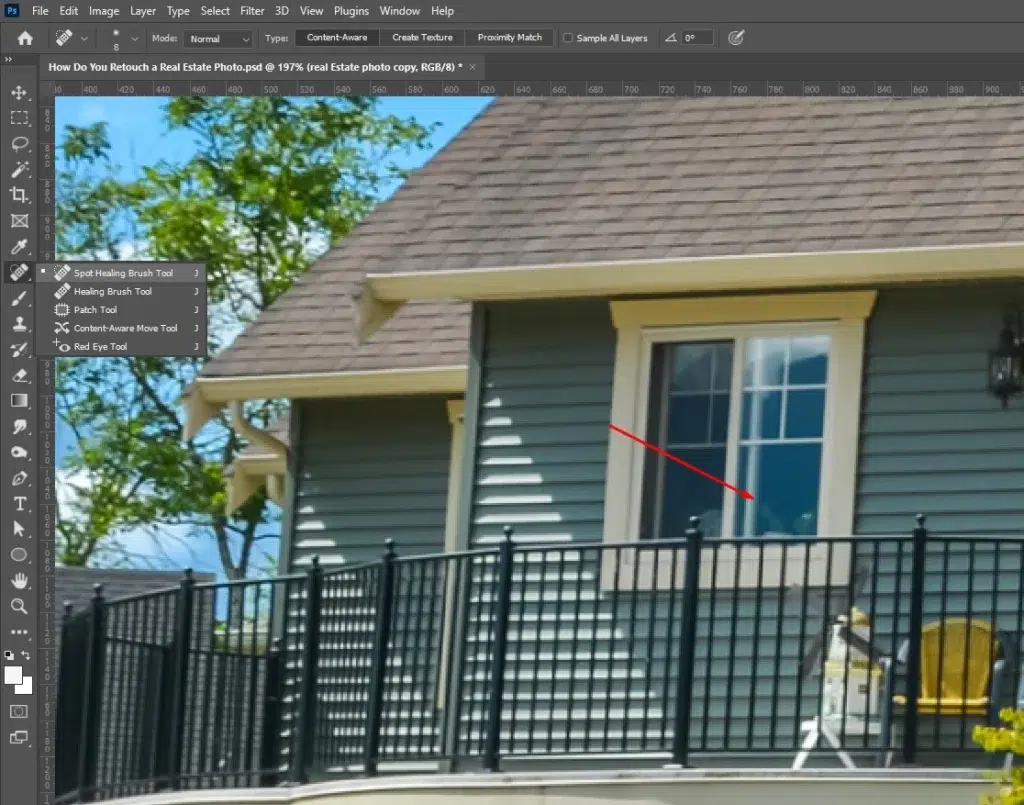The height and width of the screenshot is (805, 1024).
Task: Toggle the screen mode button
Action: tap(18, 738)
